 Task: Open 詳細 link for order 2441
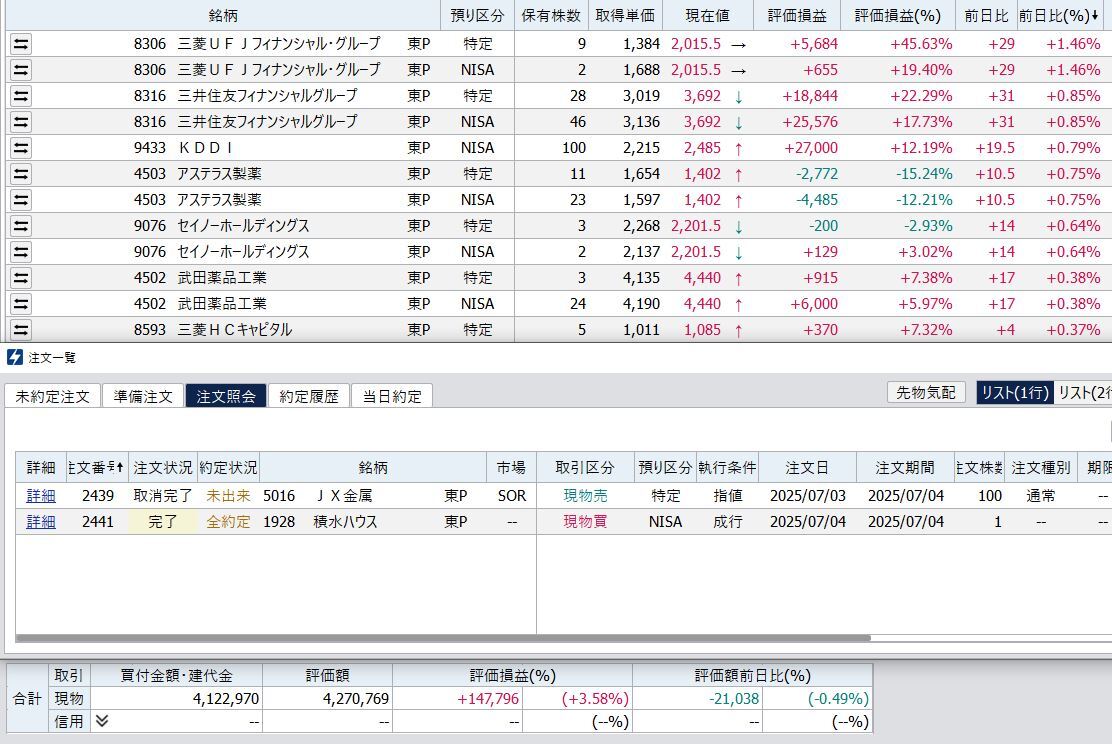pos(41,522)
